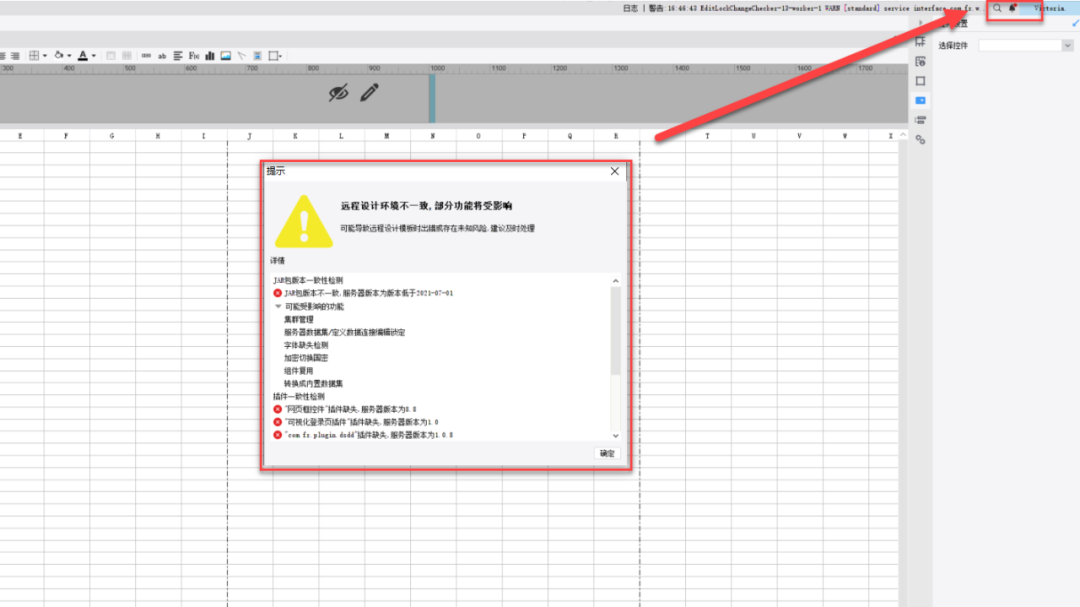
Task: Open the border style dropdown arrow
Action: tap(45, 56)
